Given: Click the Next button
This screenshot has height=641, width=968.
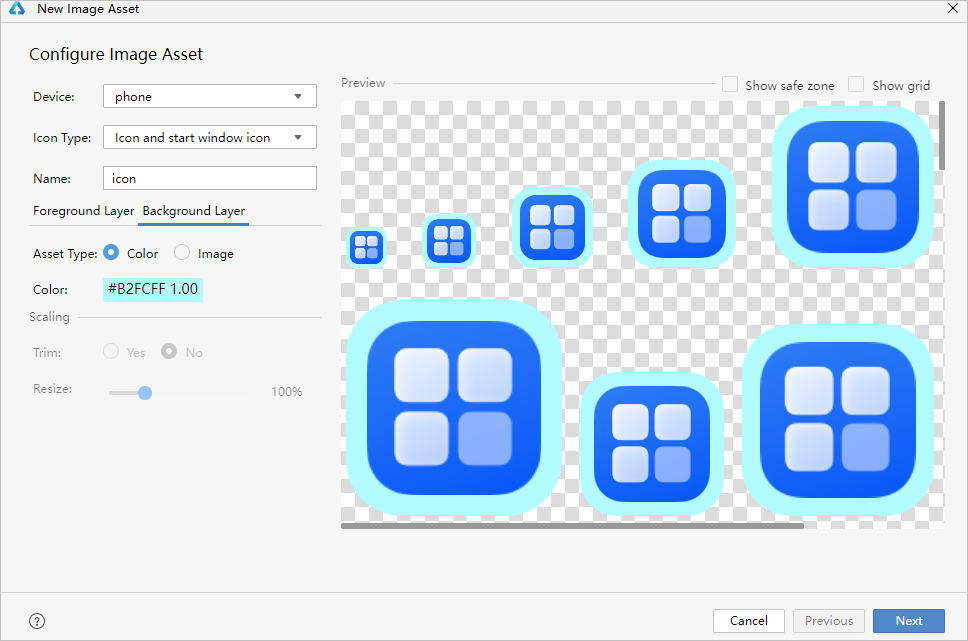Looking at the screenshot, I should pos(908,621).
